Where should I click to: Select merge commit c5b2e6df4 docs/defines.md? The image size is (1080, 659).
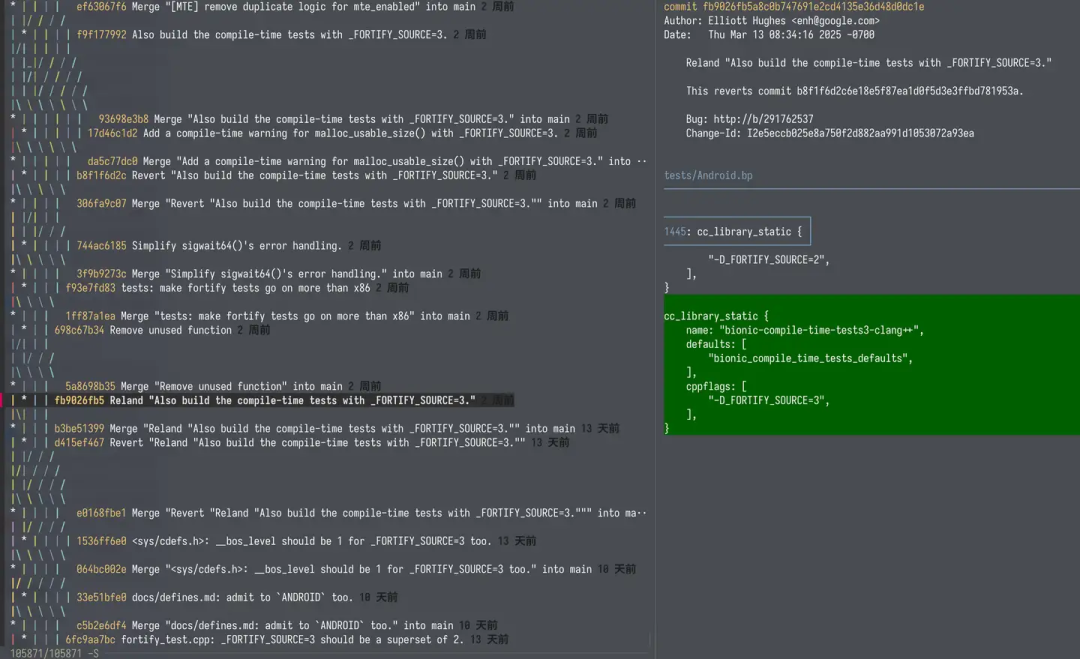[x=287, y=625]
